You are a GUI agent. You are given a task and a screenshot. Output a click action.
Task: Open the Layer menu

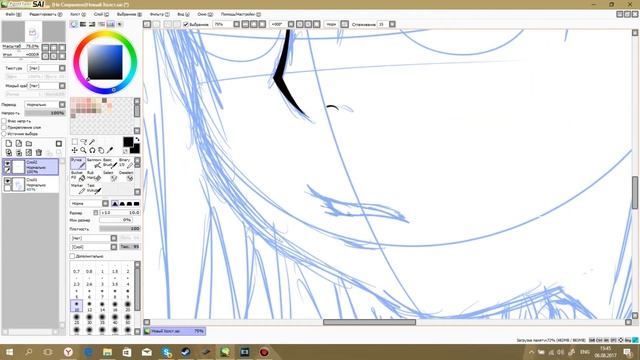[x=101, y=14]
